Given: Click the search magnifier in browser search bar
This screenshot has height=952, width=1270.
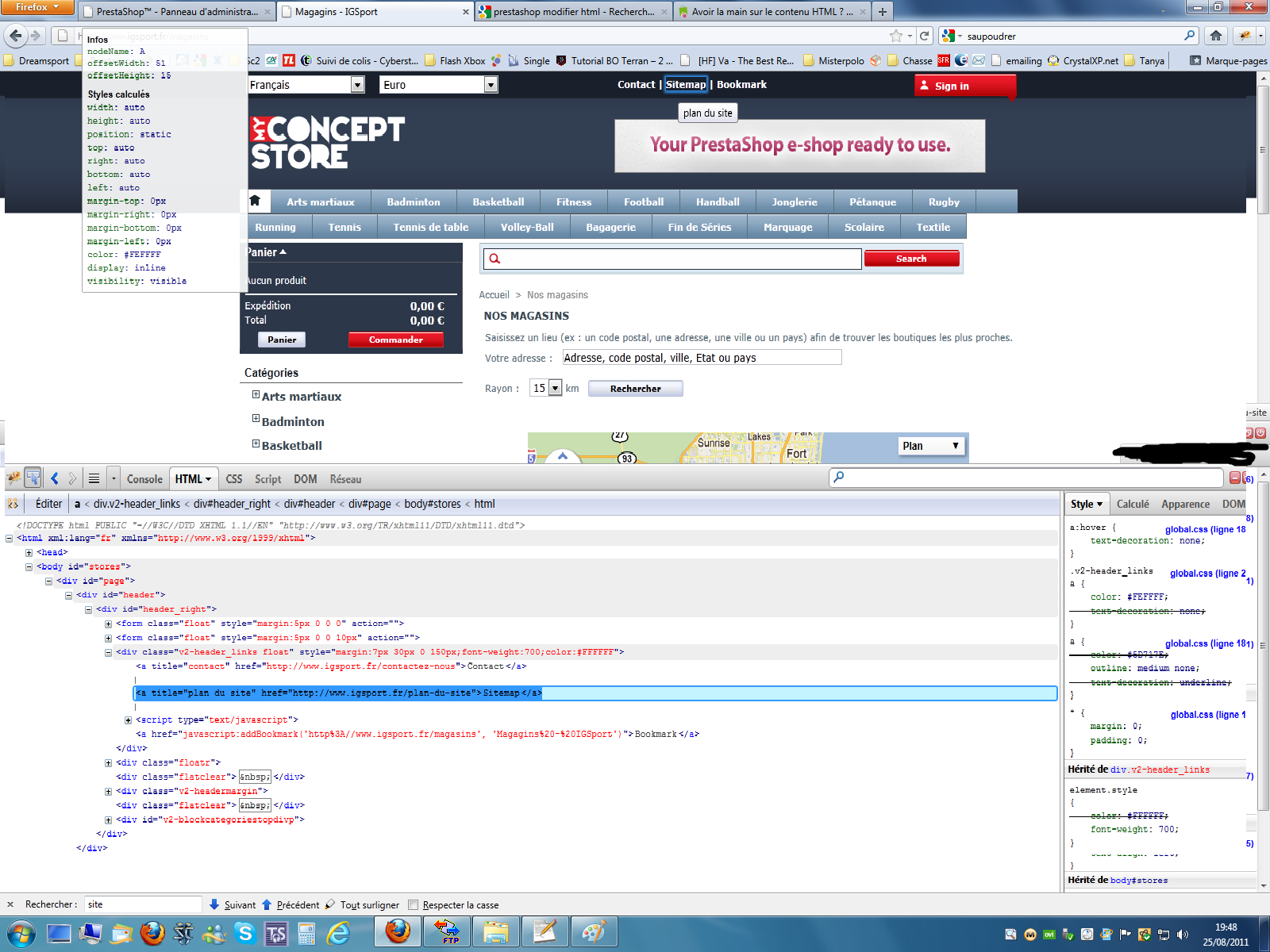Looking at the screenshot, I should click(1189, 36).
